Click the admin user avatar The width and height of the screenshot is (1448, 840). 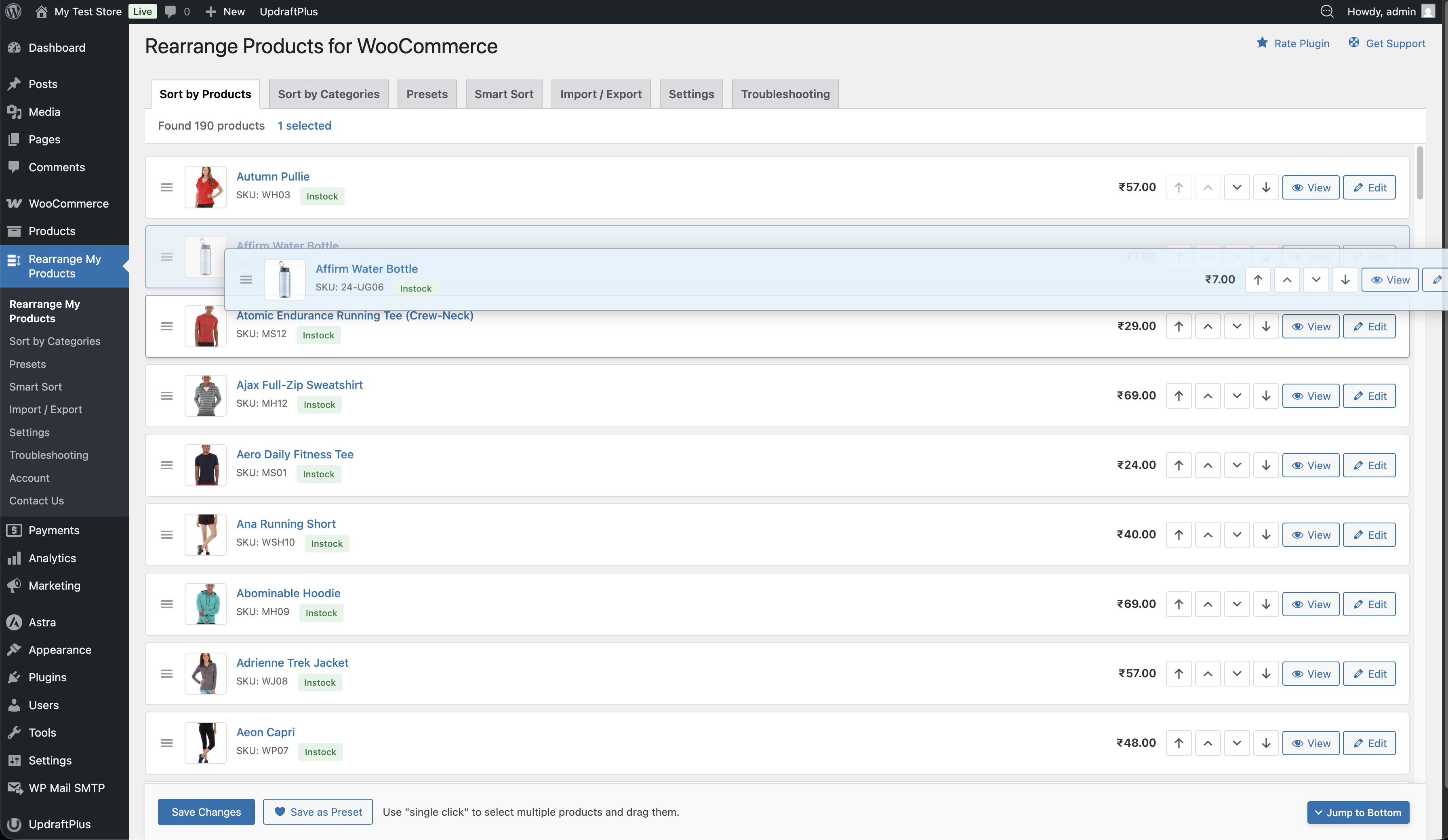tap(1427, 11)
